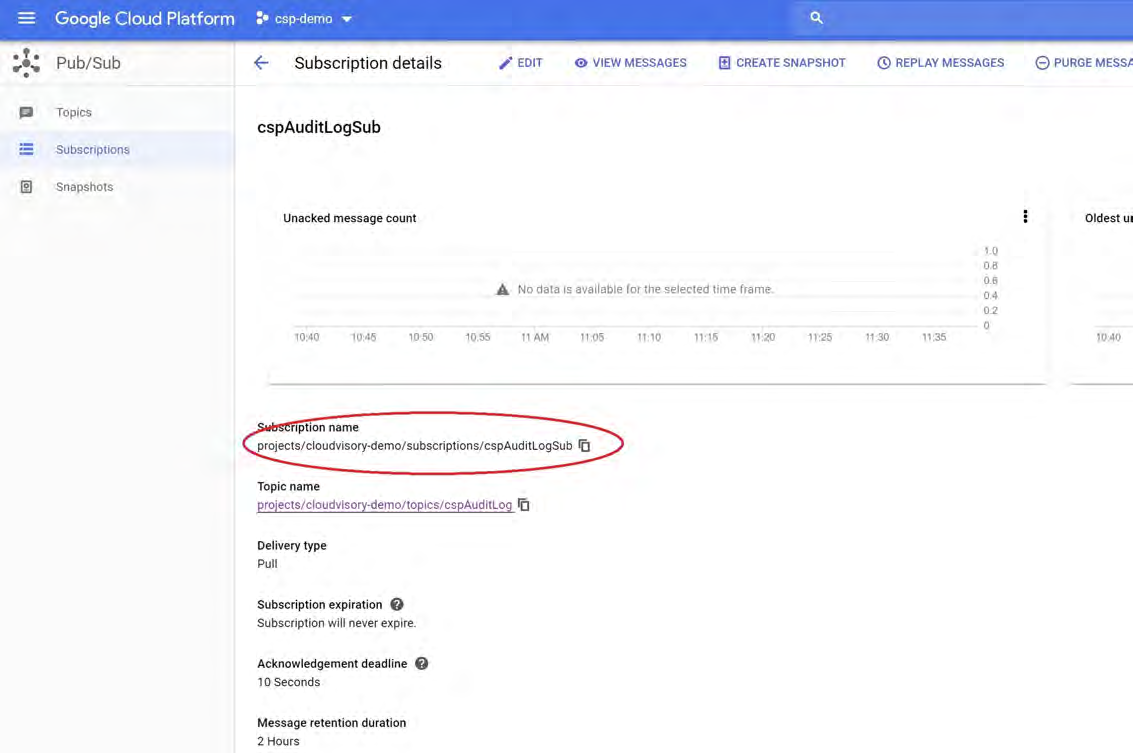Click PURGE MESSAGES button
This screenshot has height=753, width=1133.
point(1084,63)
